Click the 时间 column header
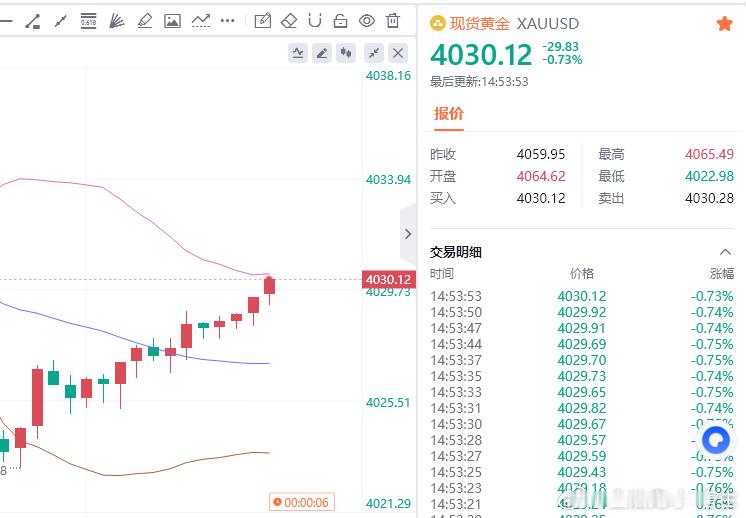 [442, 274]
